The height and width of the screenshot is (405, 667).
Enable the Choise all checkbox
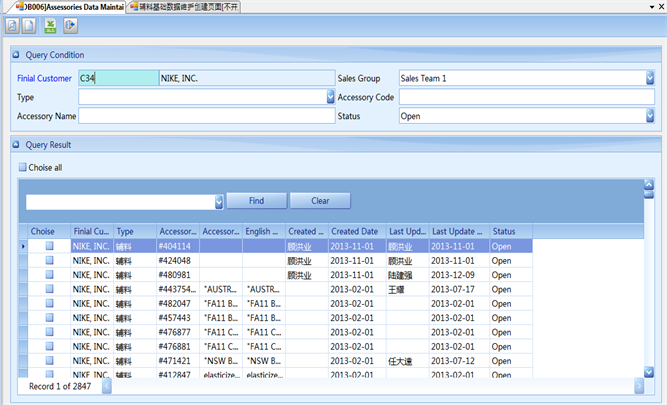pos(24,167)
